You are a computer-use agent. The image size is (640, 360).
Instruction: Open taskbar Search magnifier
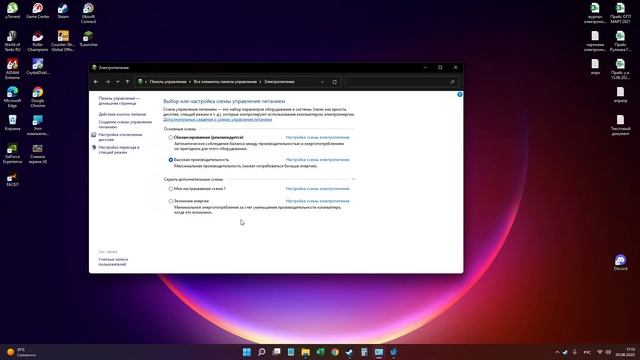[x=262, y=352]
